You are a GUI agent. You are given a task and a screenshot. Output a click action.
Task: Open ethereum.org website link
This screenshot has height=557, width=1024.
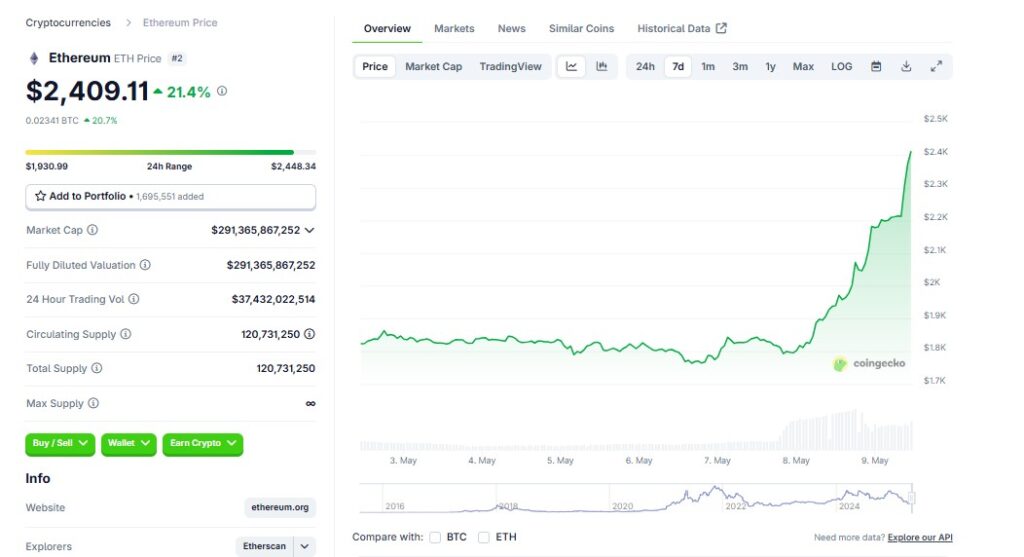[280, 507]
